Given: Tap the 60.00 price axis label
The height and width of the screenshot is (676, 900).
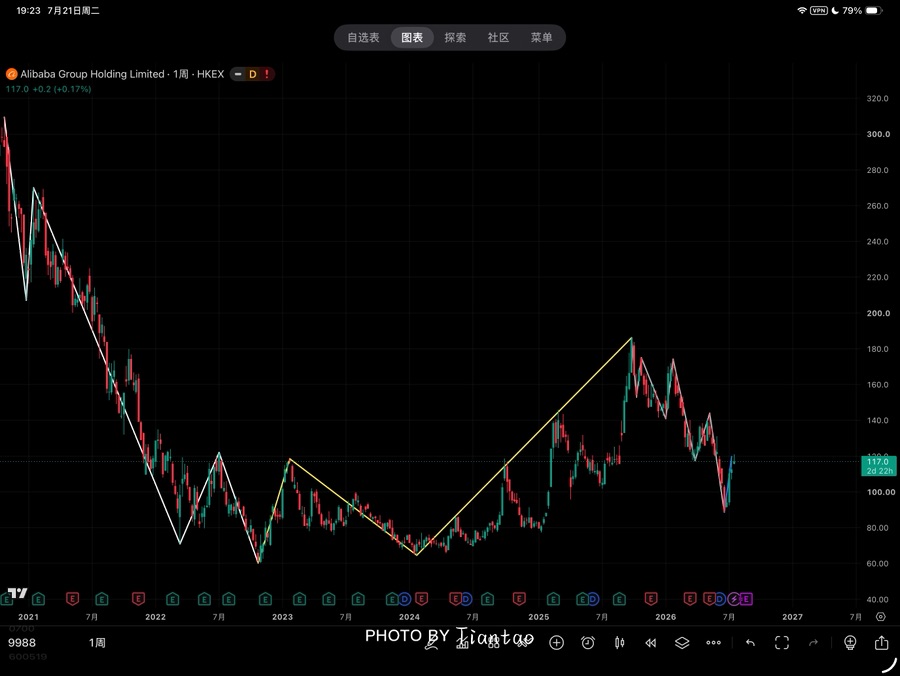Looking at the screenshot, I should tap(878, 564).
